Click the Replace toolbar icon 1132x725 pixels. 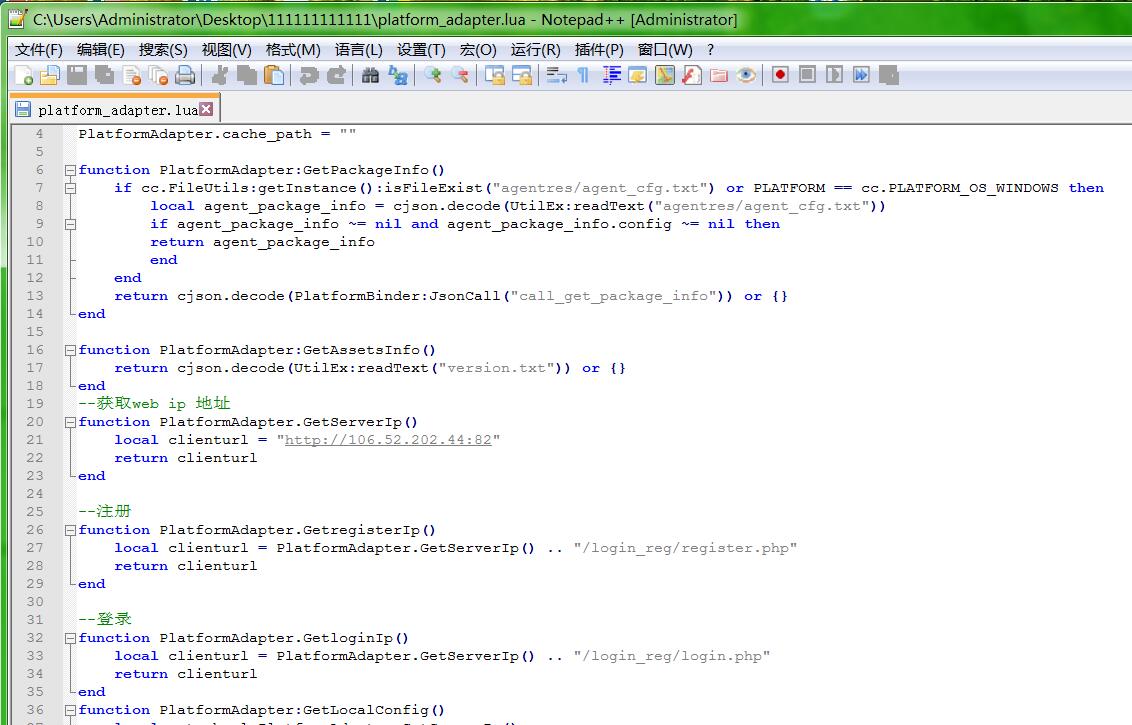coord(397,75)
